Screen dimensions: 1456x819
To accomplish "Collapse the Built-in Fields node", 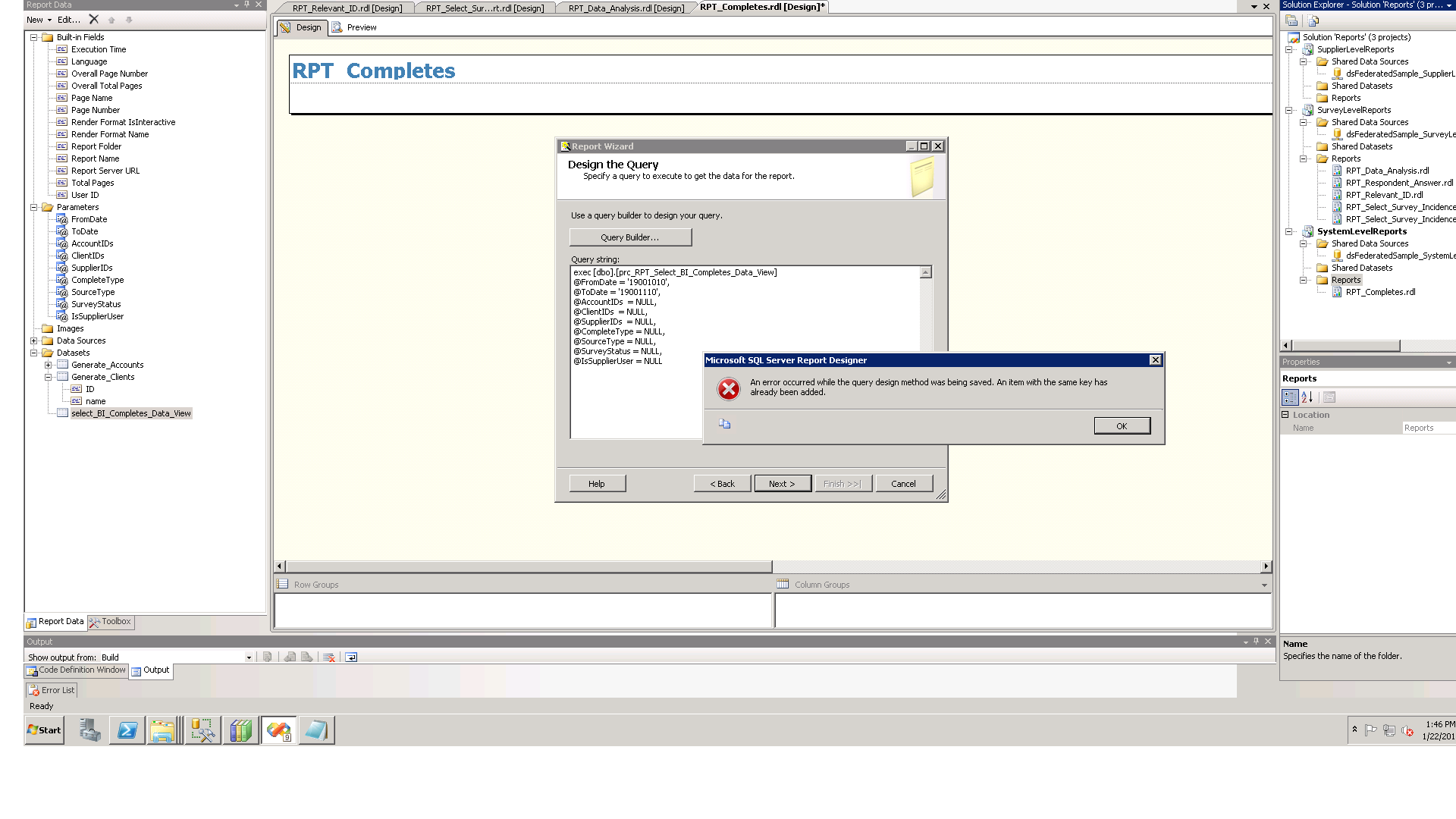I will [33, 37].
